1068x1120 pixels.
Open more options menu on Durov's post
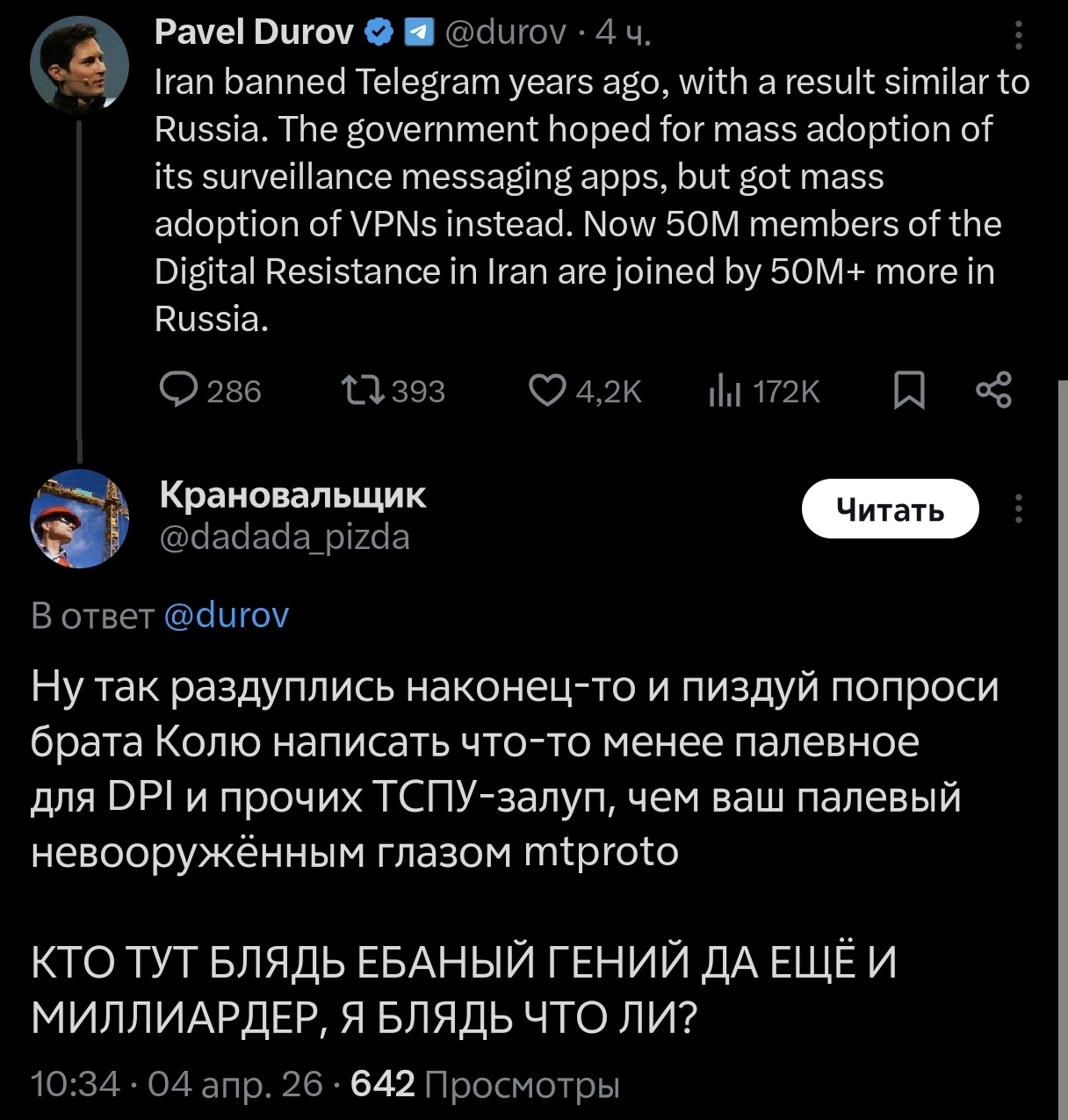coord(1019,35)
